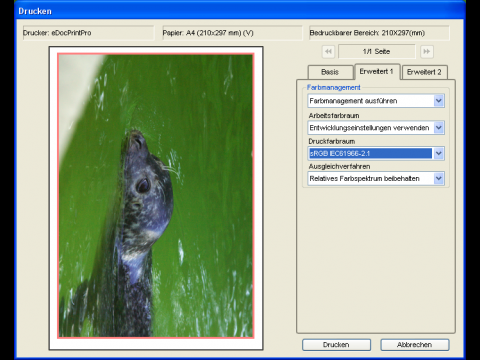480x360 pixels.
Task: Click the Drucker: eDocPrintPro field
Action: (88, 33)
